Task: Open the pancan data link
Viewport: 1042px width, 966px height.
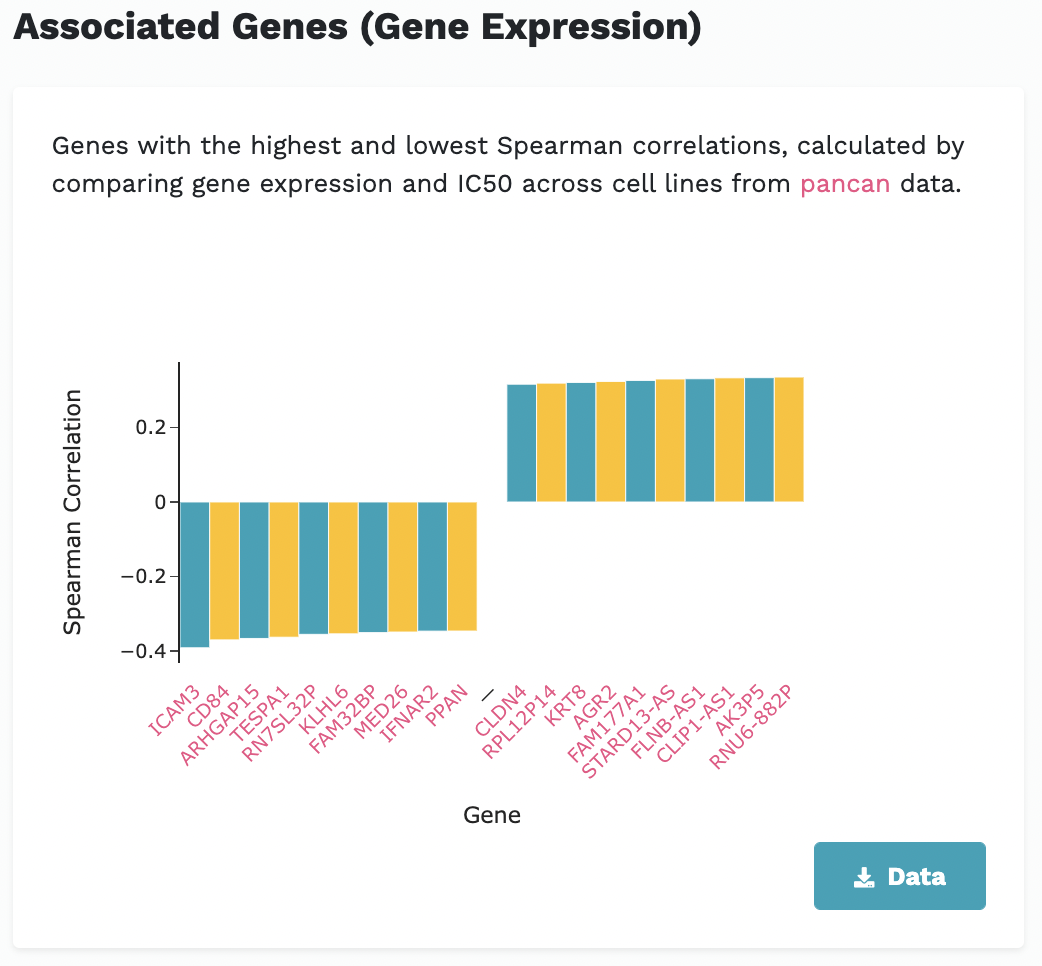Action: (845, 185)
